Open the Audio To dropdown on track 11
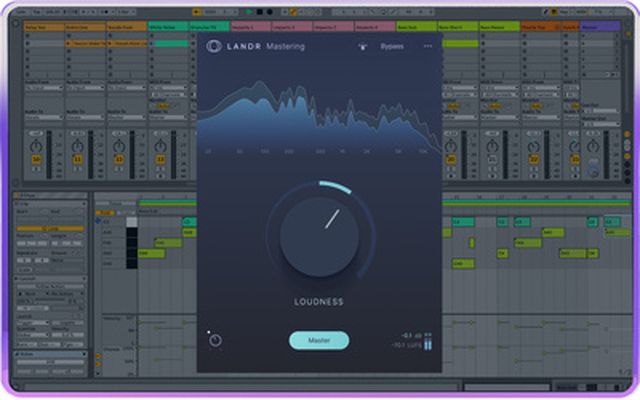Image resolution: width=640 pixels, height=400 pixels. (85, 117)
